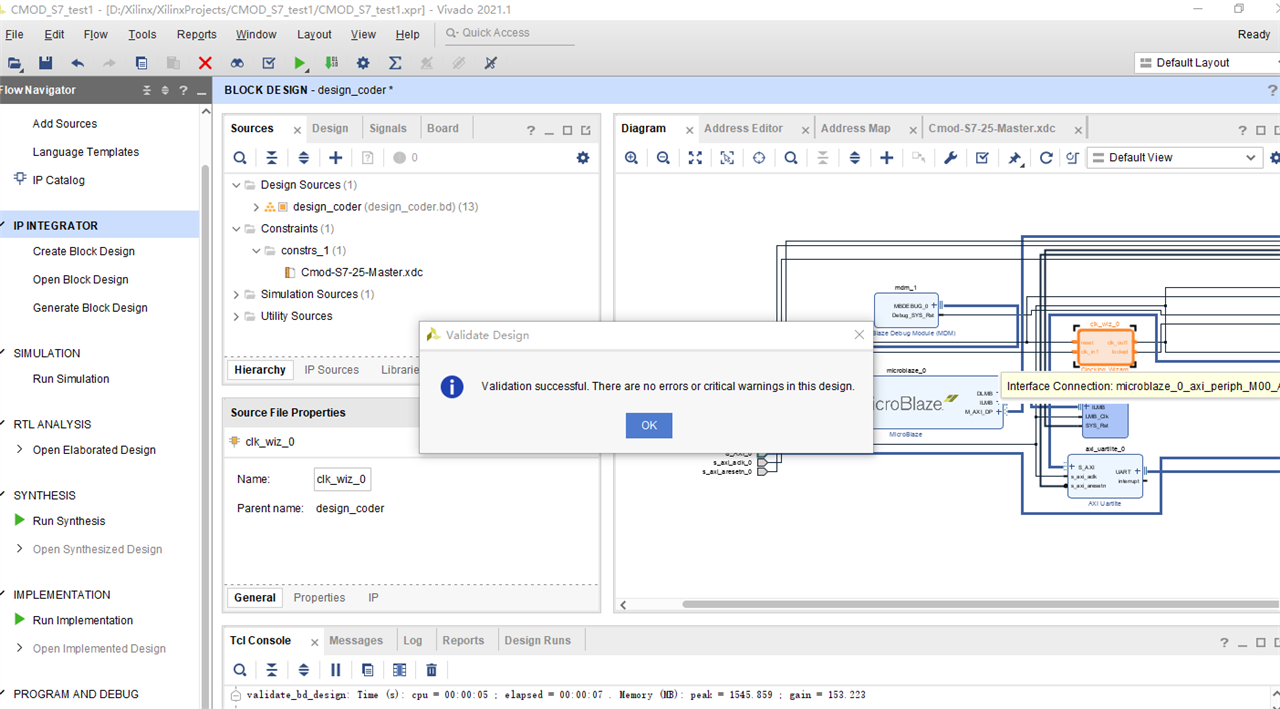The image size is (1280, 709).
Task: Collapse the Constraints tree node
Action: pyautogui.click(x=237, y=229)
